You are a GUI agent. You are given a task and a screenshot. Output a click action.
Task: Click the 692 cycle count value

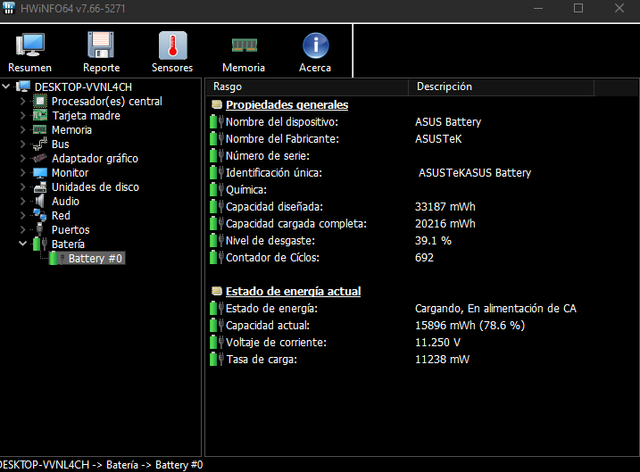click(x=424, y=258)
